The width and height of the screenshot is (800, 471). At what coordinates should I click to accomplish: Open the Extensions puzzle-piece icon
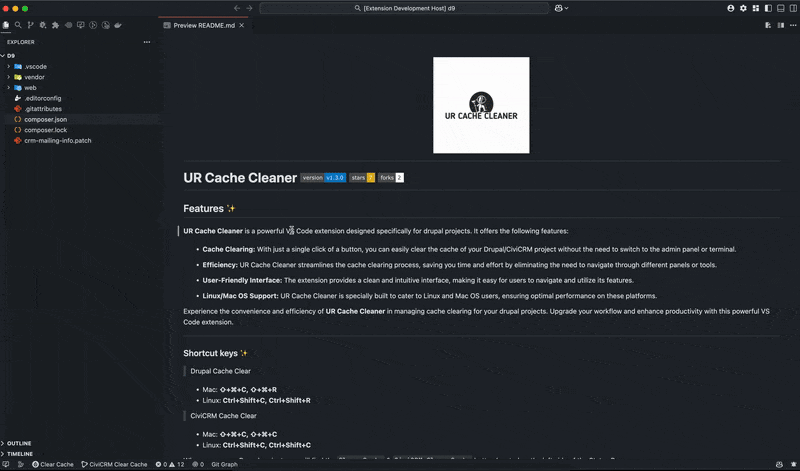point(55,25)
